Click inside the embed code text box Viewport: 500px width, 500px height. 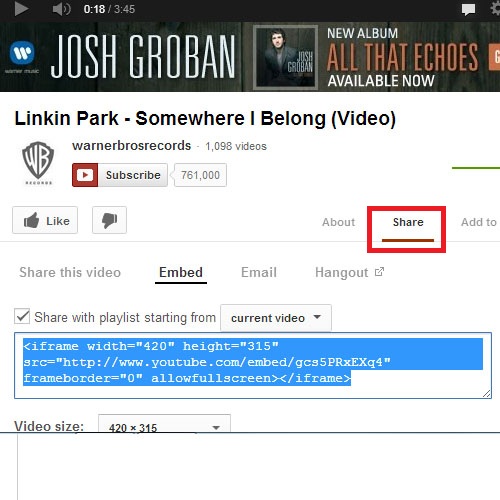(253, 365)
